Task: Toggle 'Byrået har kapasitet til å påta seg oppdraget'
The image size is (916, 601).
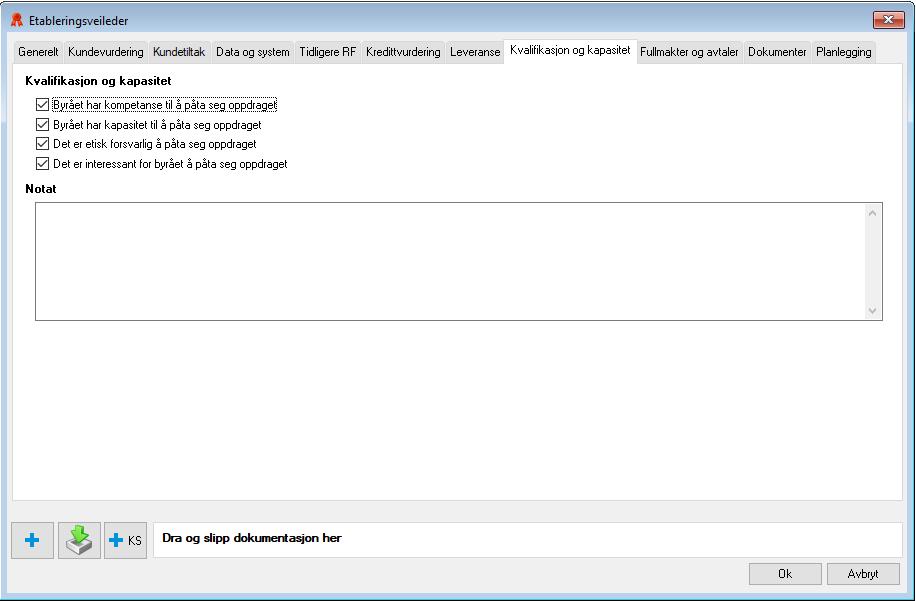Action: [42, 124]
